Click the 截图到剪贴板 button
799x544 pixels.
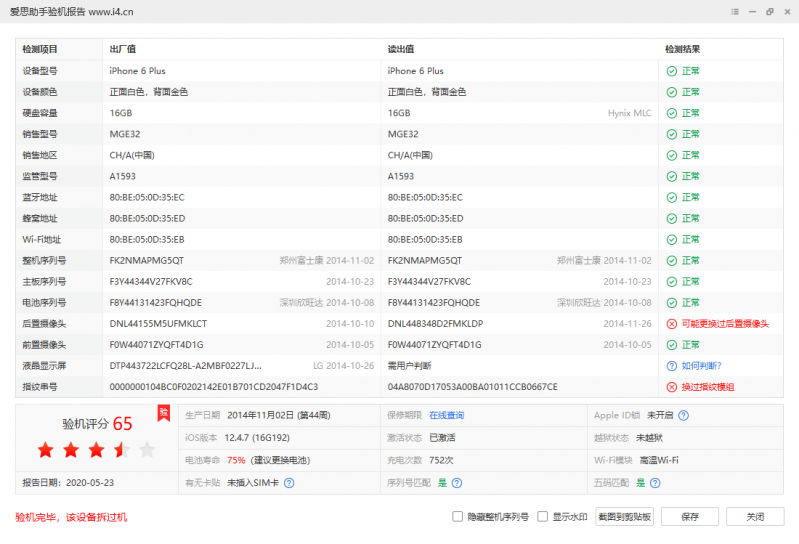[625, 517]
